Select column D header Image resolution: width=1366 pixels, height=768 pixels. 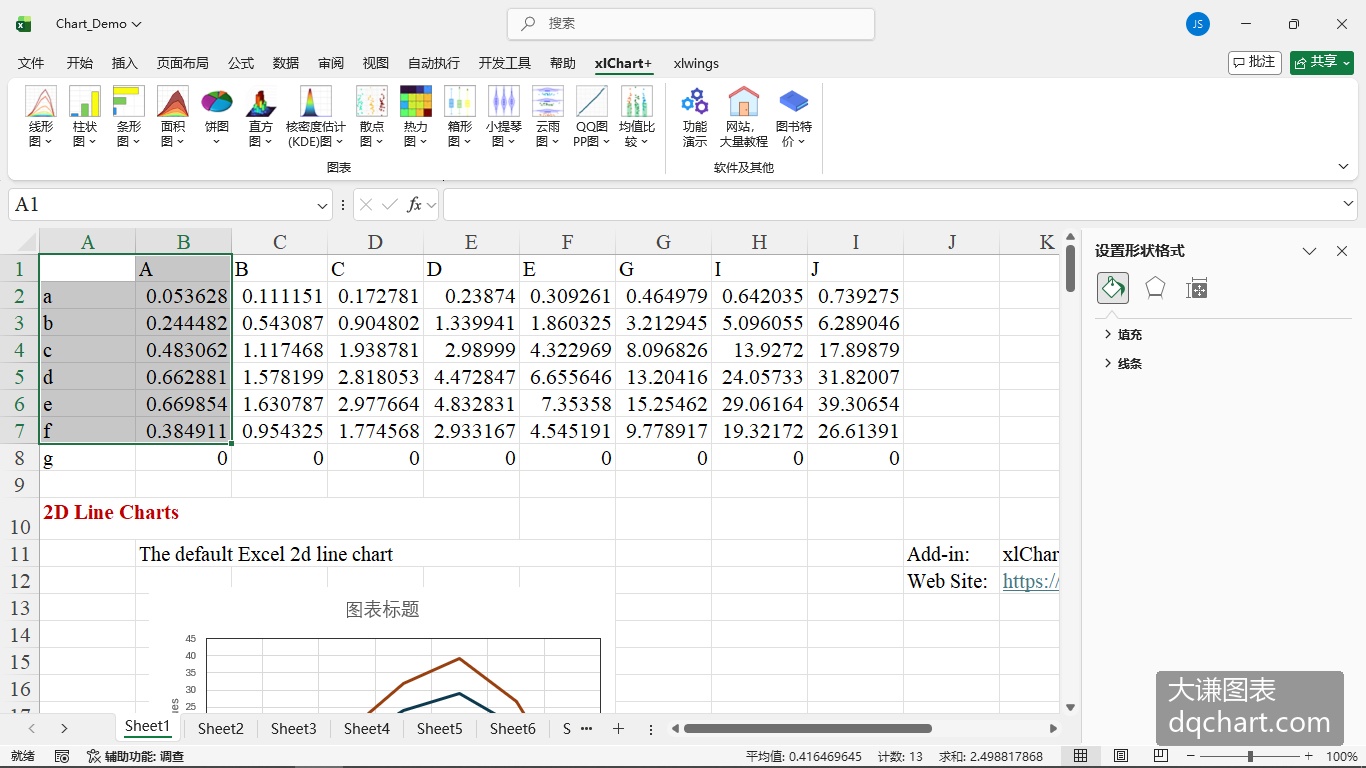coord(375,242)
